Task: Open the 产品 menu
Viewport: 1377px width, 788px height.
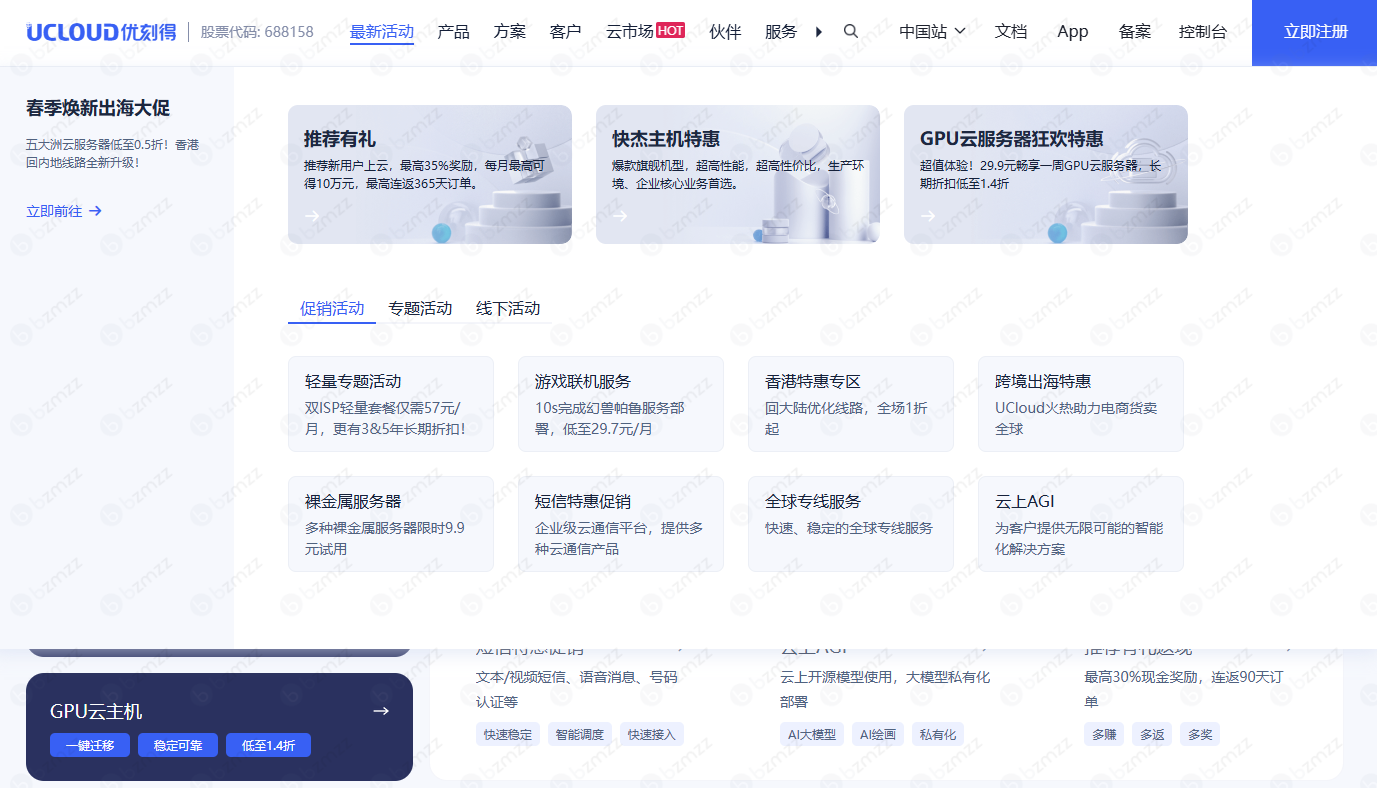Action: [453, 32]
